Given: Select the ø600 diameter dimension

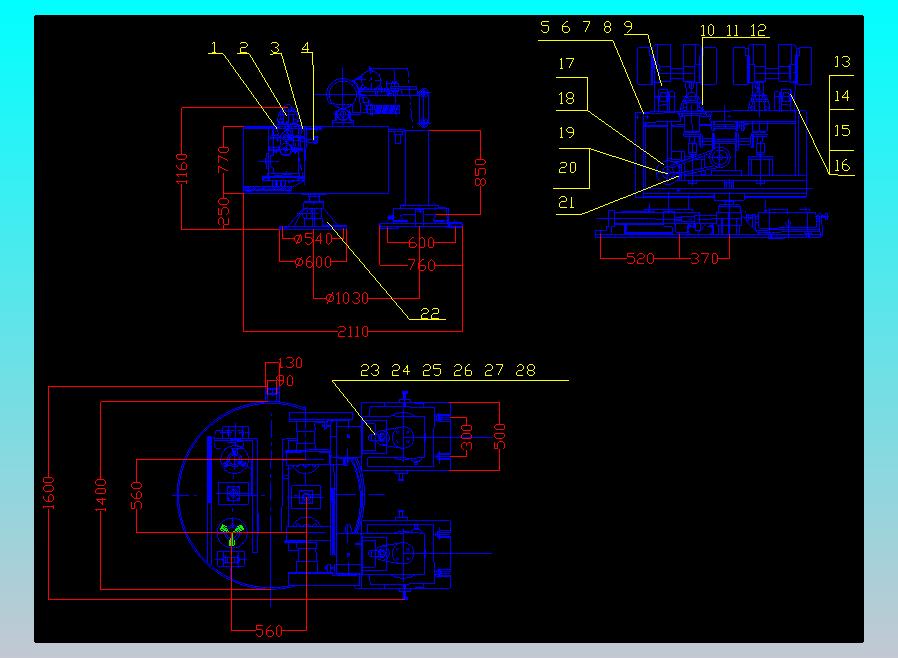Looking at the screenshot, I should [313, 262].
